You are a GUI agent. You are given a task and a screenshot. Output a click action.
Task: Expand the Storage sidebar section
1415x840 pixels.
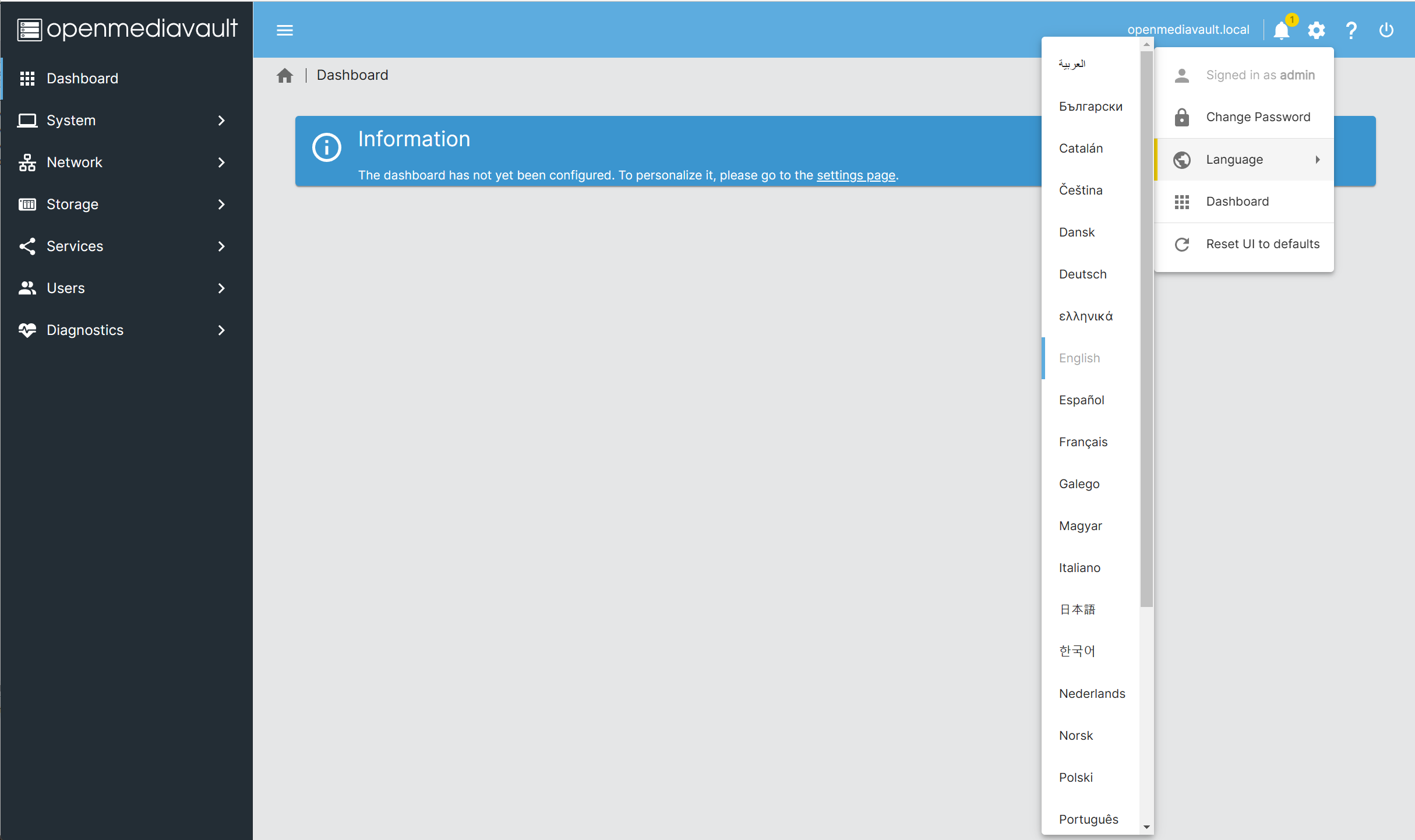pos(221,204)
